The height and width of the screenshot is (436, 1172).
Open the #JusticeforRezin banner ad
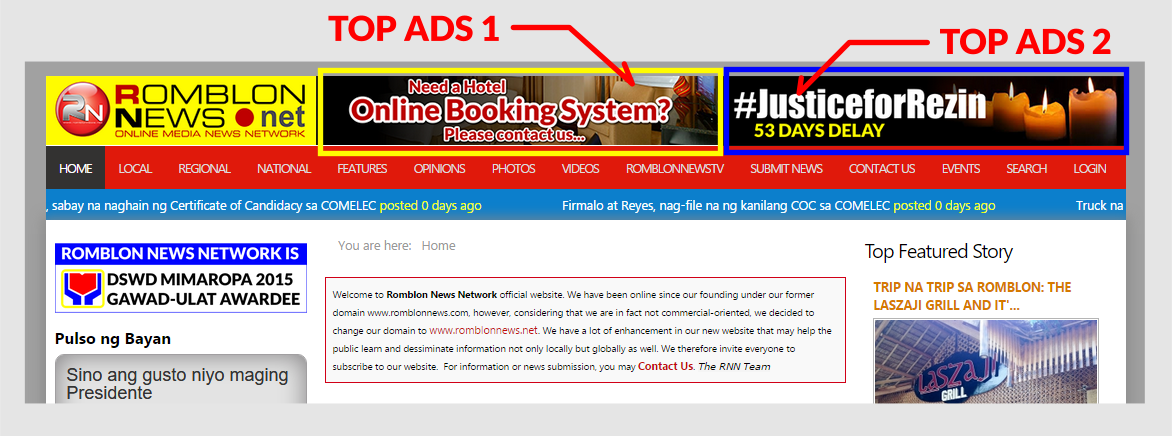[x=926, y=111]
